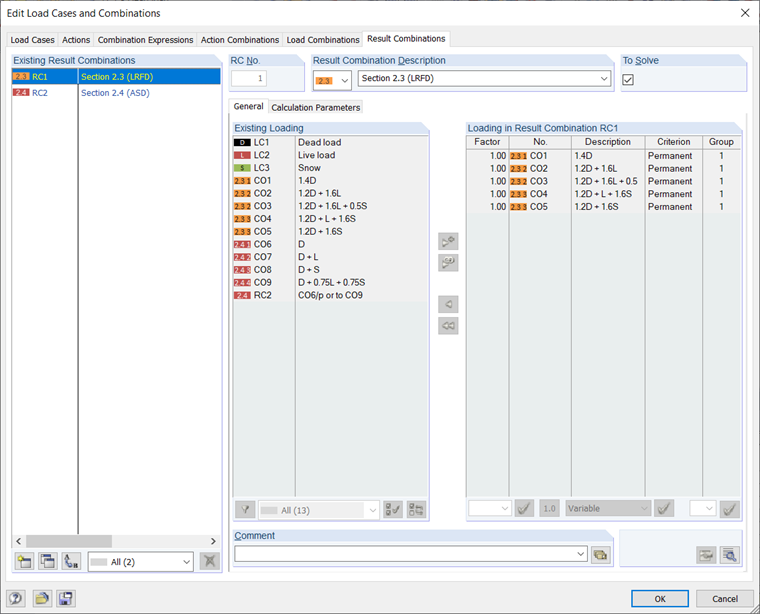Viewport: 760px width, 614px height.
Task: Click the filter funnel icon under Existing Loading
Action: (245, 510)
